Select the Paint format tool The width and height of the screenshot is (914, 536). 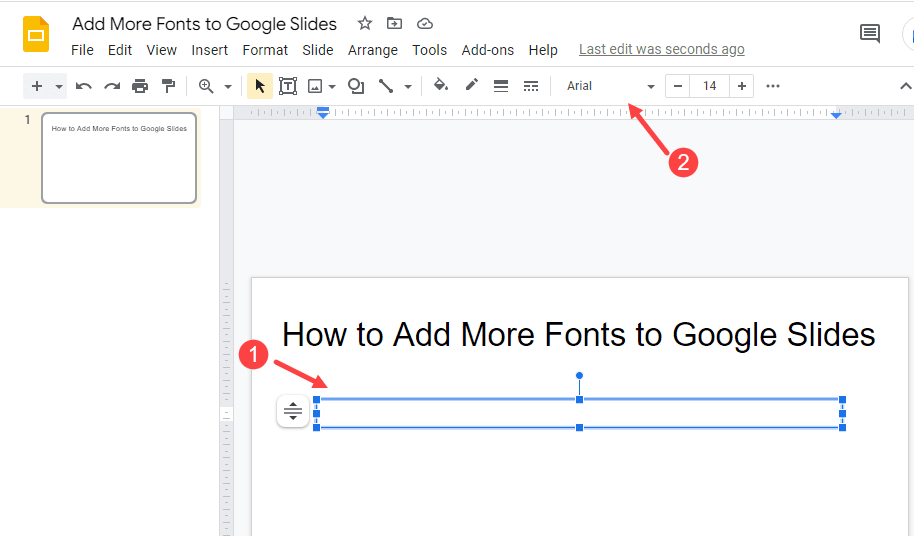168,86
